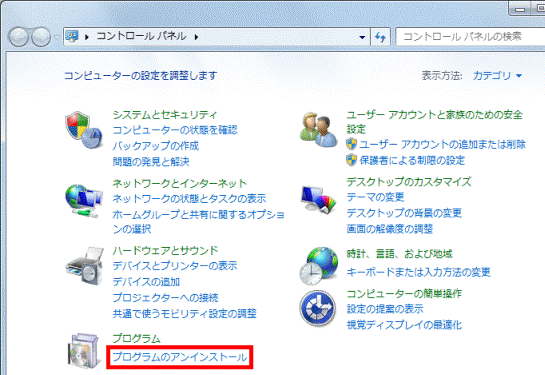Click shield icon beside 保護者による制限の設定

[x=351, y=160]
